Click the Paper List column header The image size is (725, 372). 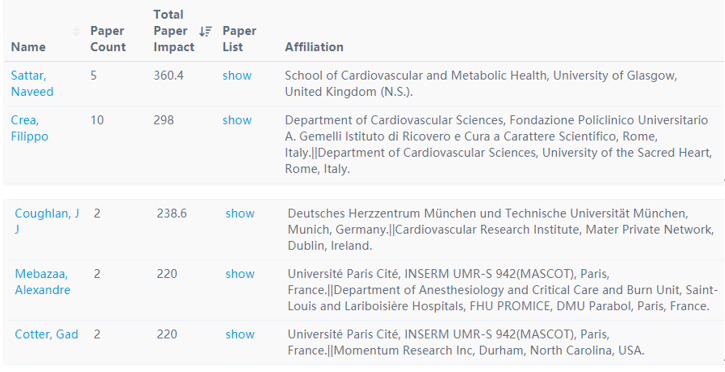(239, 39)
